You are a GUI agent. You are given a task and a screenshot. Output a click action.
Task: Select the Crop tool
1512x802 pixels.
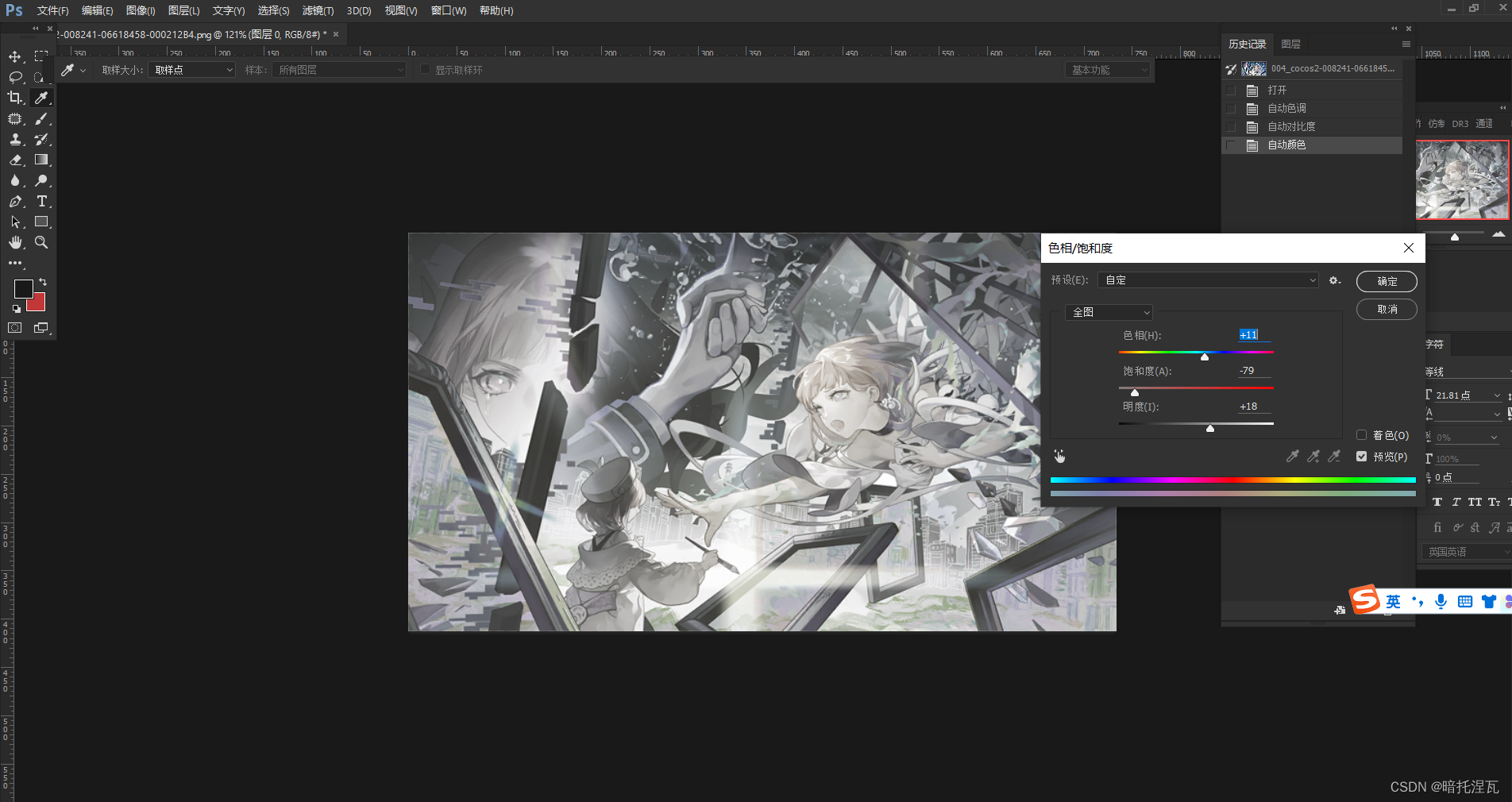(15, 98)
